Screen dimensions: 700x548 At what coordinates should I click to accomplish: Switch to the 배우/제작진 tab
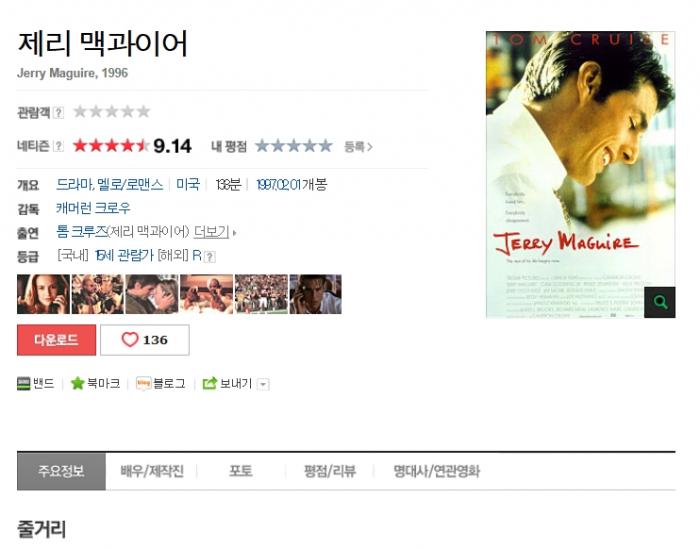[x=152, y=471]
